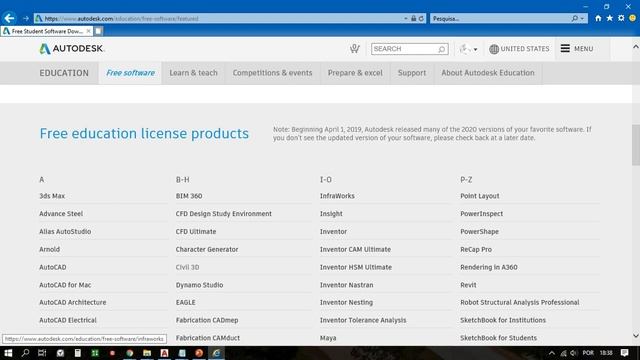Image resolution: width=640 pixels, height=360 pixels.
Task: Open Windows taskbar search magnifier
Action: (25, 353)
